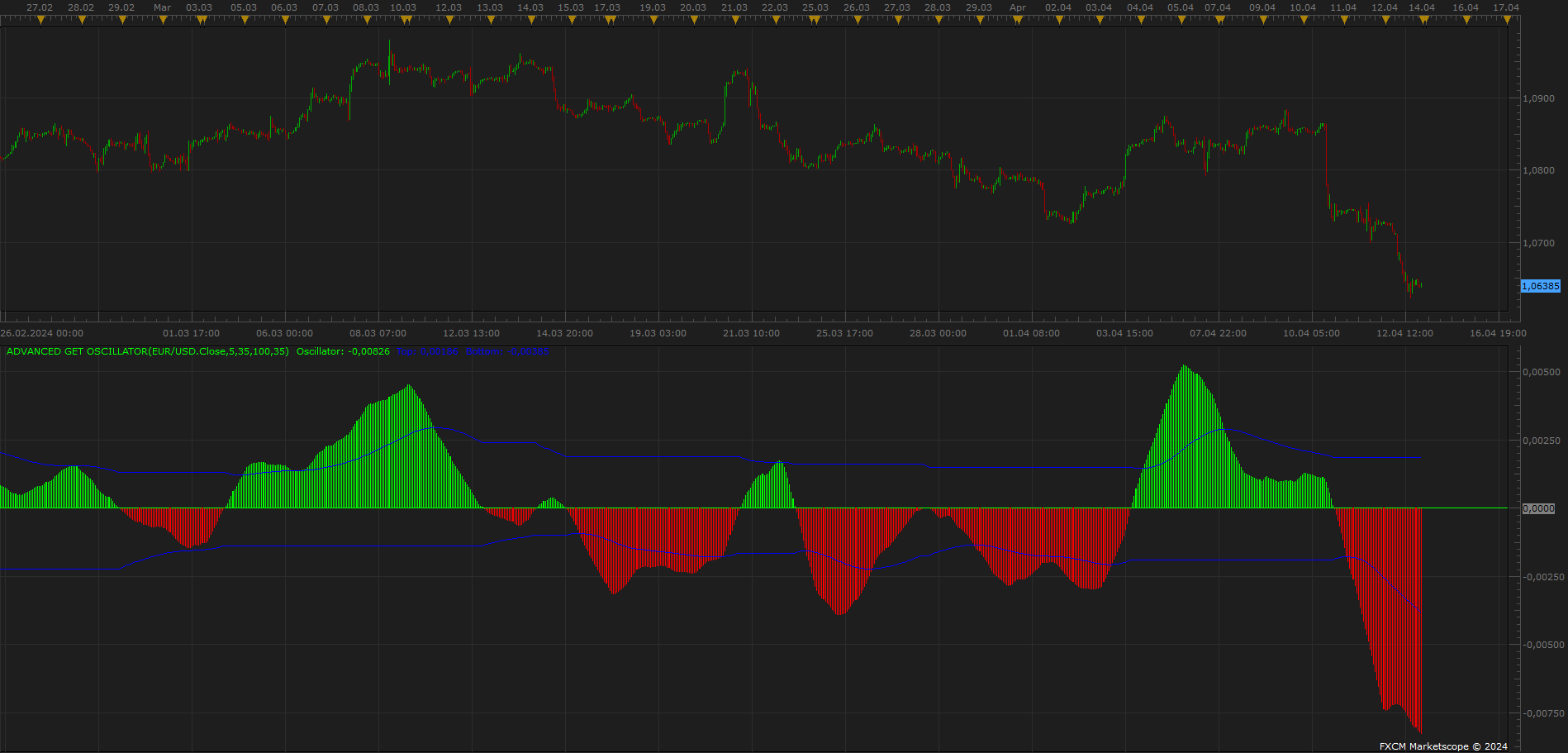Click the 0,00500 oscillator axis label
The height and width of the screenshot is (753, 1568).
click(x=1542, y=372)
